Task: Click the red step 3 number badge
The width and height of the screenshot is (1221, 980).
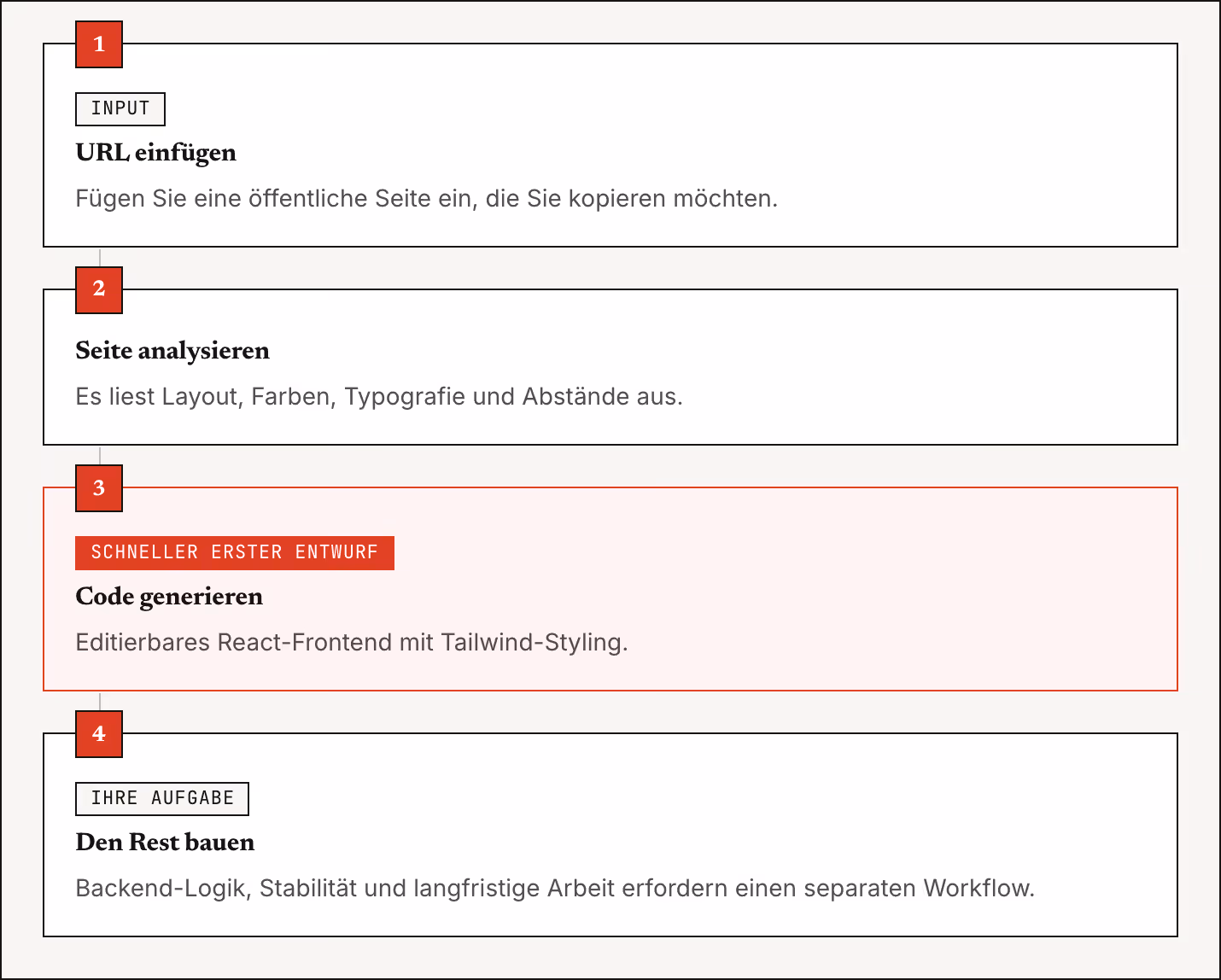Action: pyautogui.click(x=99, y=488)
